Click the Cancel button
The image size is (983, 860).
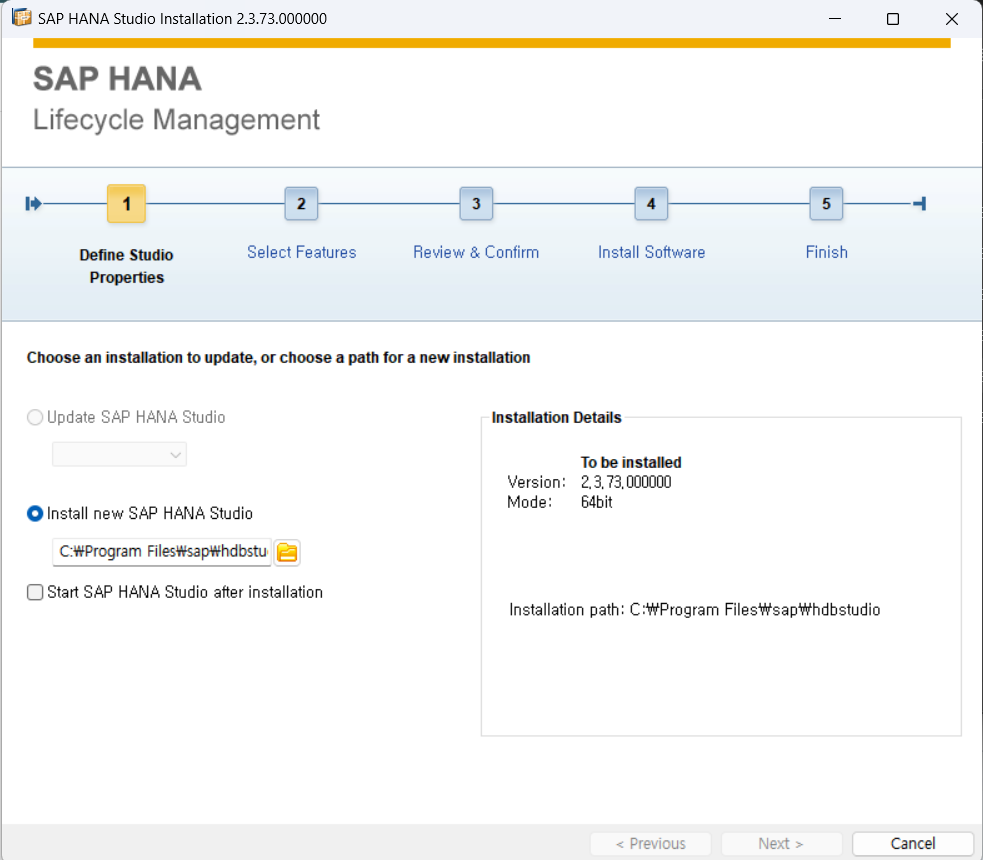click(913, 844)
